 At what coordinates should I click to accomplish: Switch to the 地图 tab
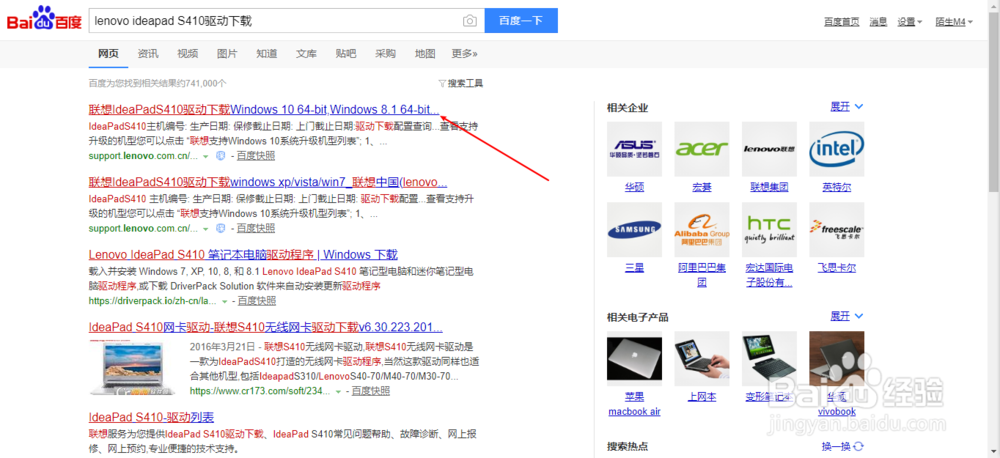click(x=425, y=54)
